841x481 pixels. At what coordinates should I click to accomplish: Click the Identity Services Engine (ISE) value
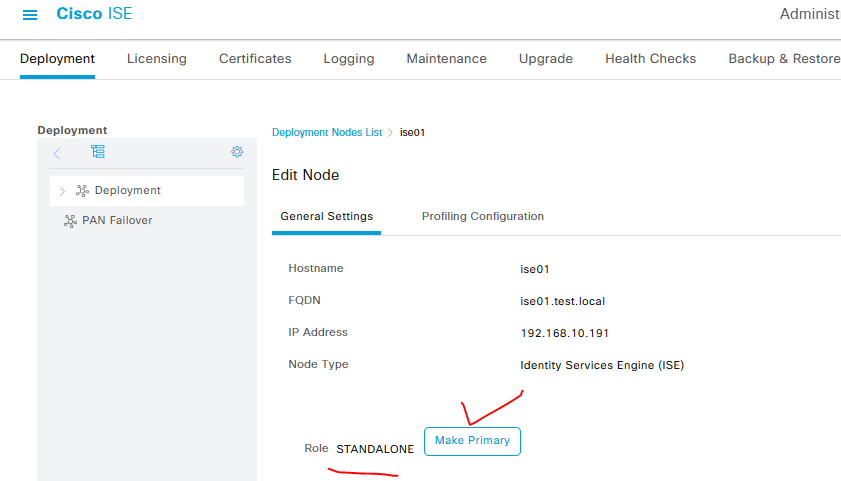602,365
